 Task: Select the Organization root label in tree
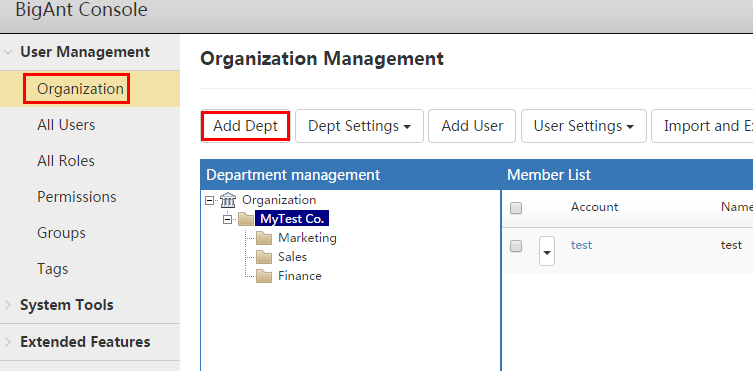[279, 200]
